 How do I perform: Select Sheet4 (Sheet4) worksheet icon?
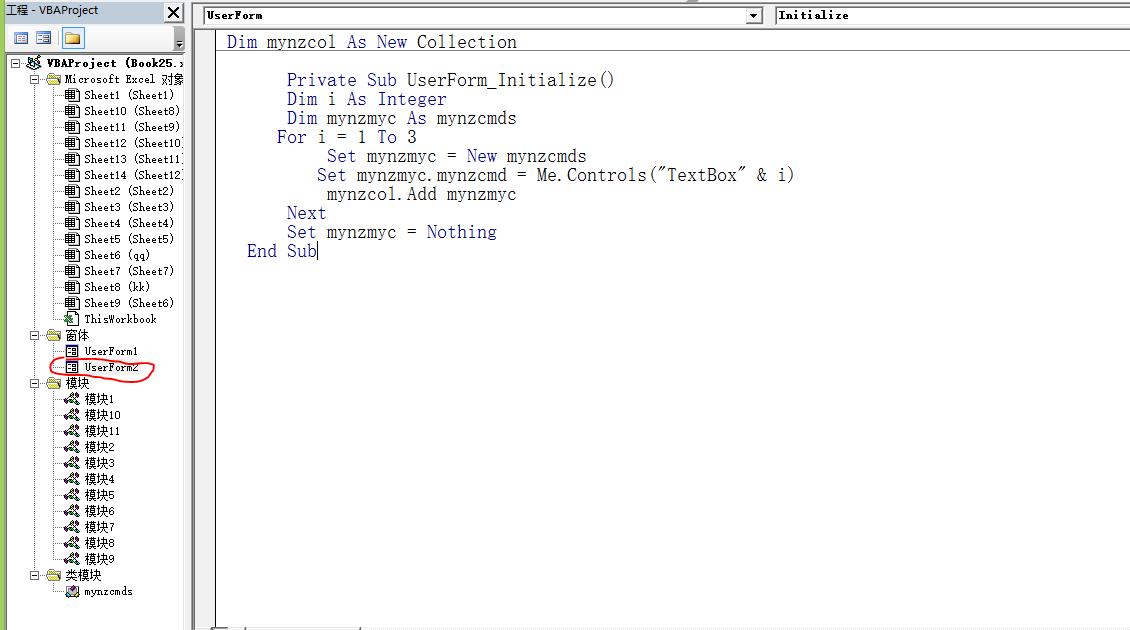coord(71,223)
